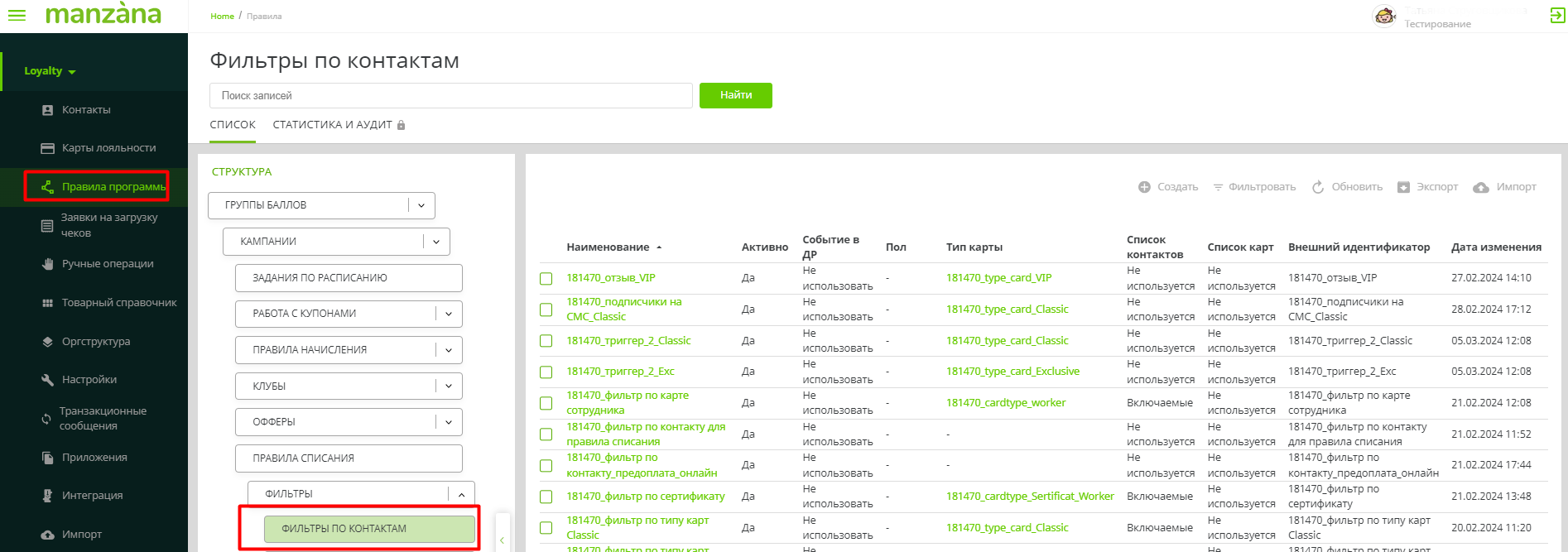
Task: Collapse the ФИЛЬТРЫ section chevron
Action: [x=461, y=494]
